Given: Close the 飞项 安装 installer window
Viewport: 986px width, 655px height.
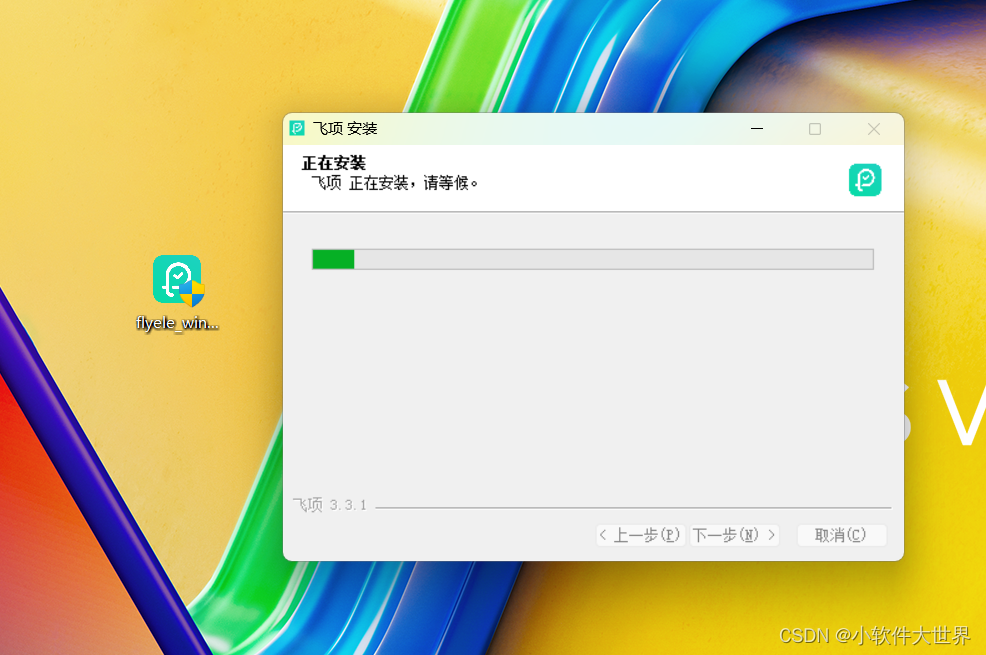Looking at the screenshot, I should pyautogui.click(x=874, y=129).
